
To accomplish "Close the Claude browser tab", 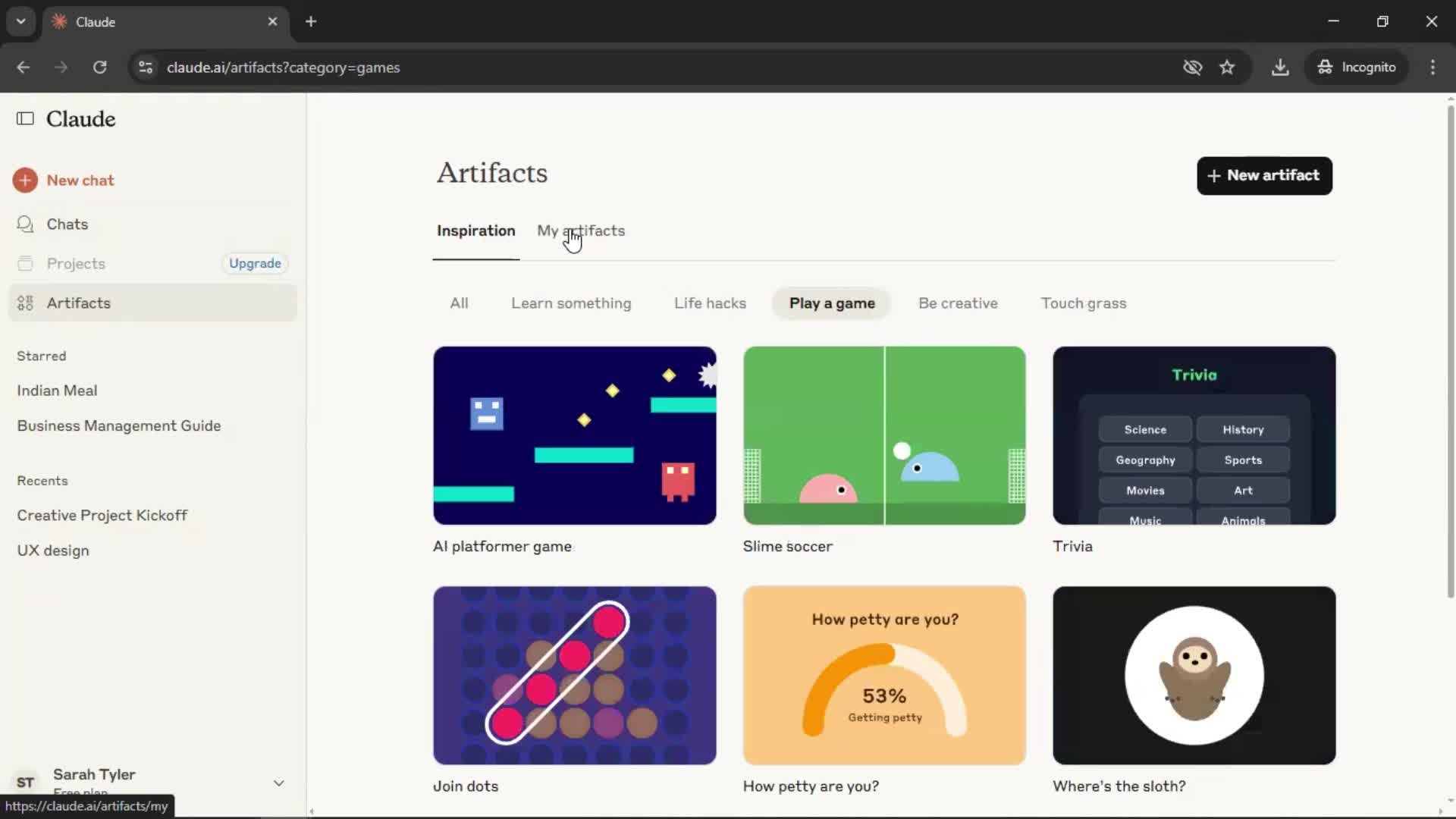I will click(272, 21).
